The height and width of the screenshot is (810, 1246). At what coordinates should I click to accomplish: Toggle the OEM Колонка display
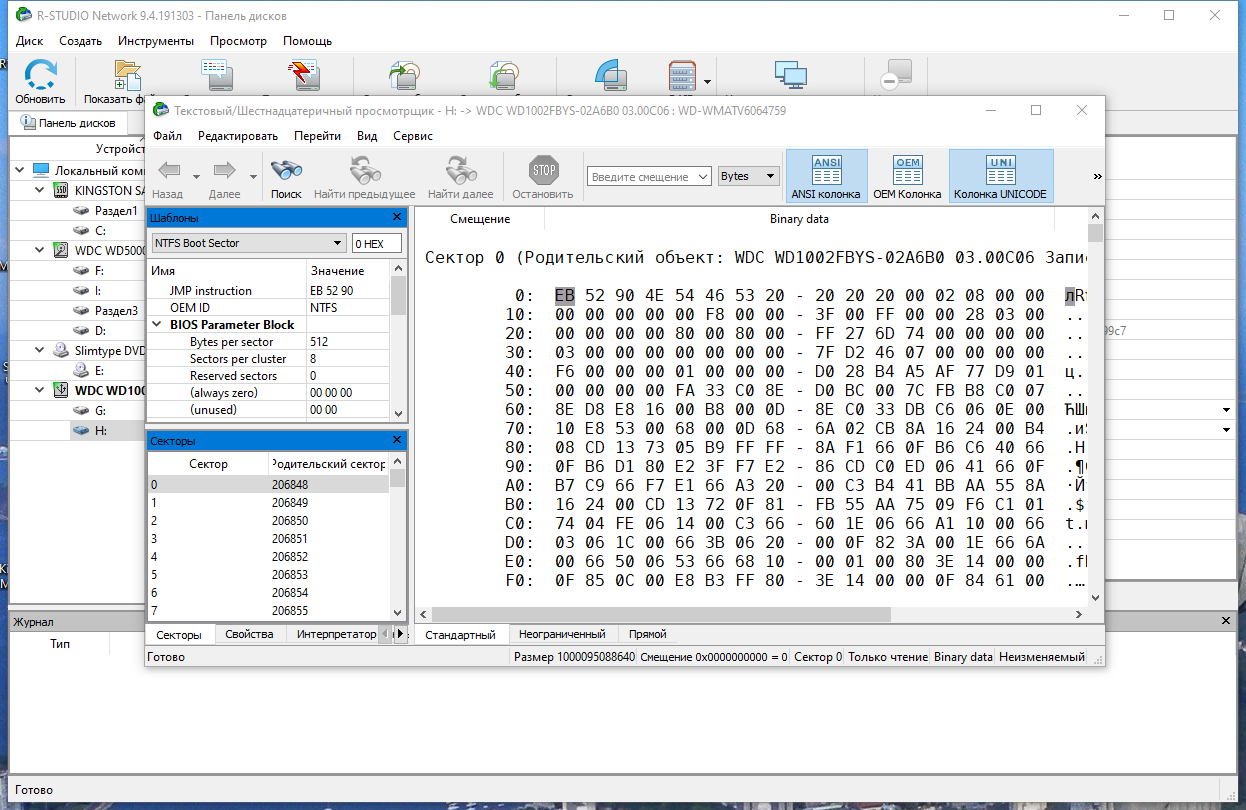click(907, 177)
